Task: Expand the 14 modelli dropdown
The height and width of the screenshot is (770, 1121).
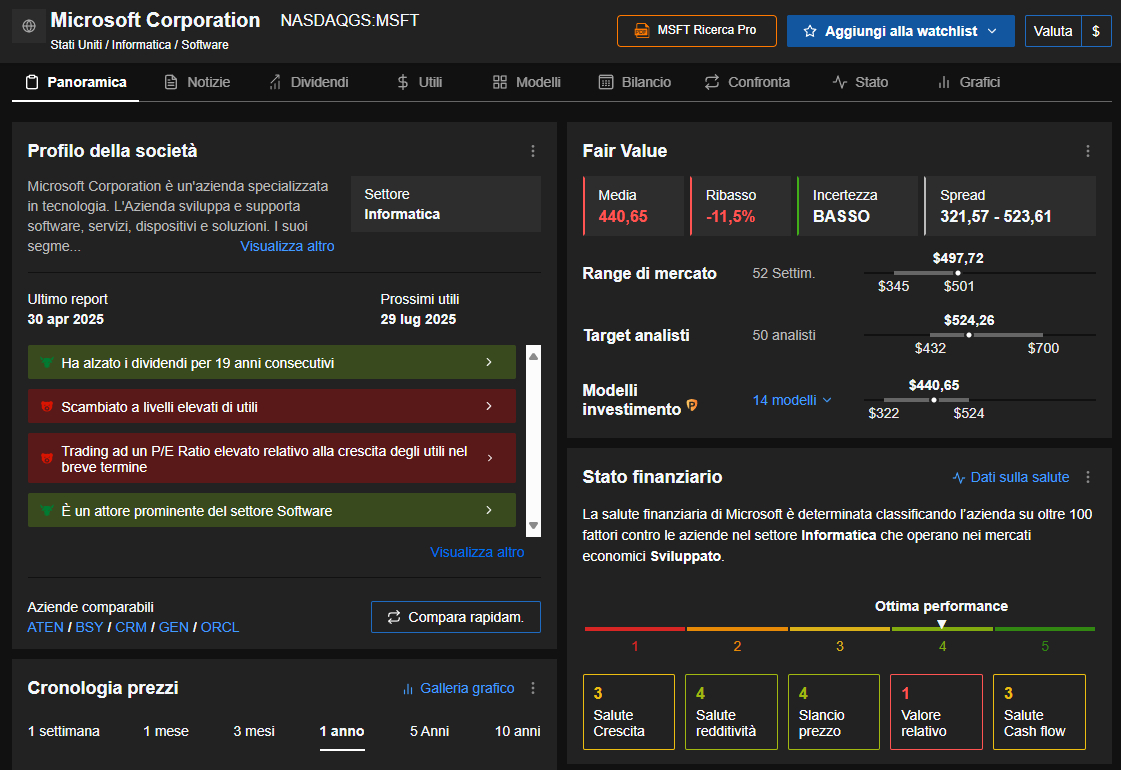Action: click(x=792, y=400)
